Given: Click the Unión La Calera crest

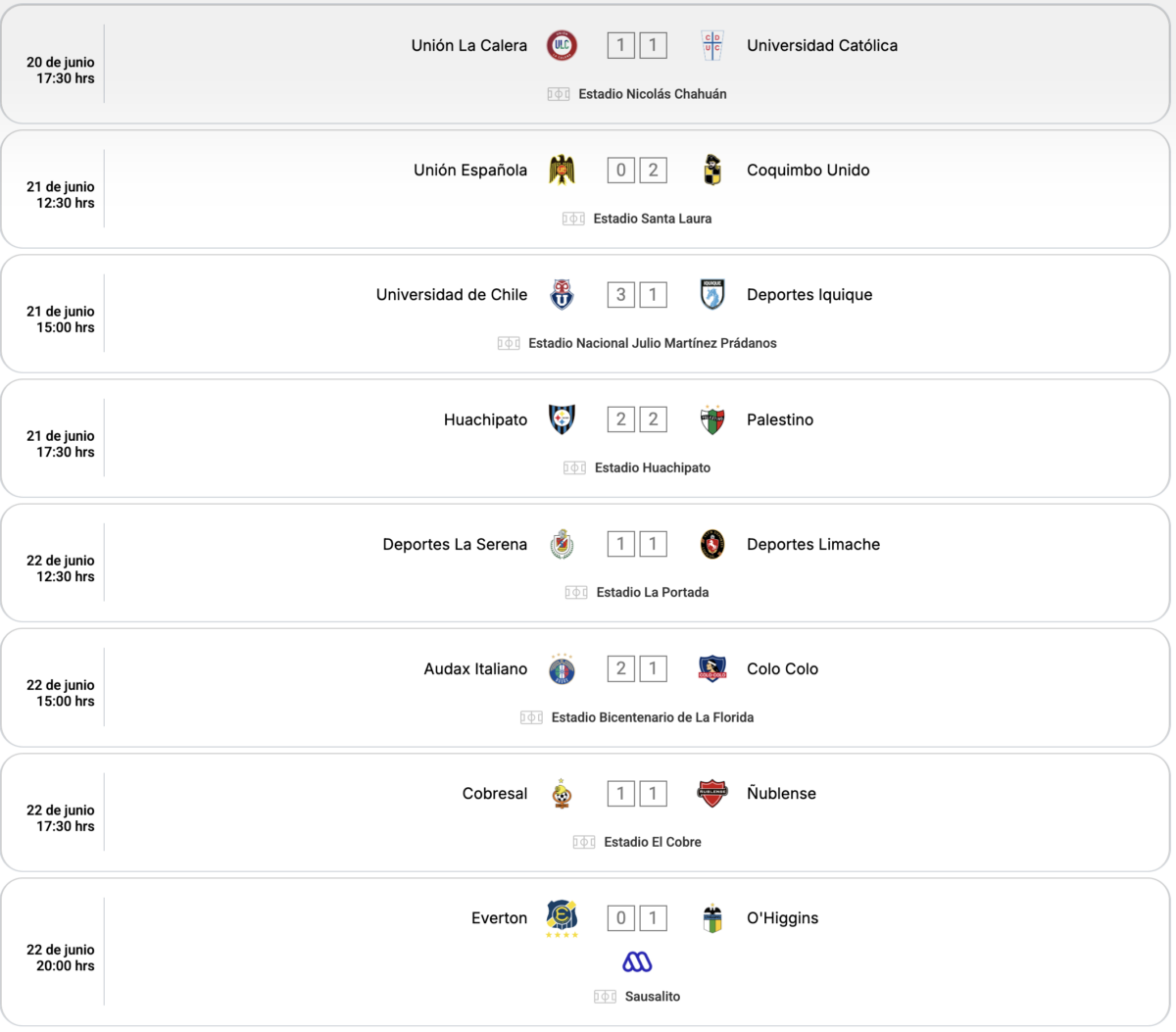Looking at the screenshot, I should (x=562, y=45).
